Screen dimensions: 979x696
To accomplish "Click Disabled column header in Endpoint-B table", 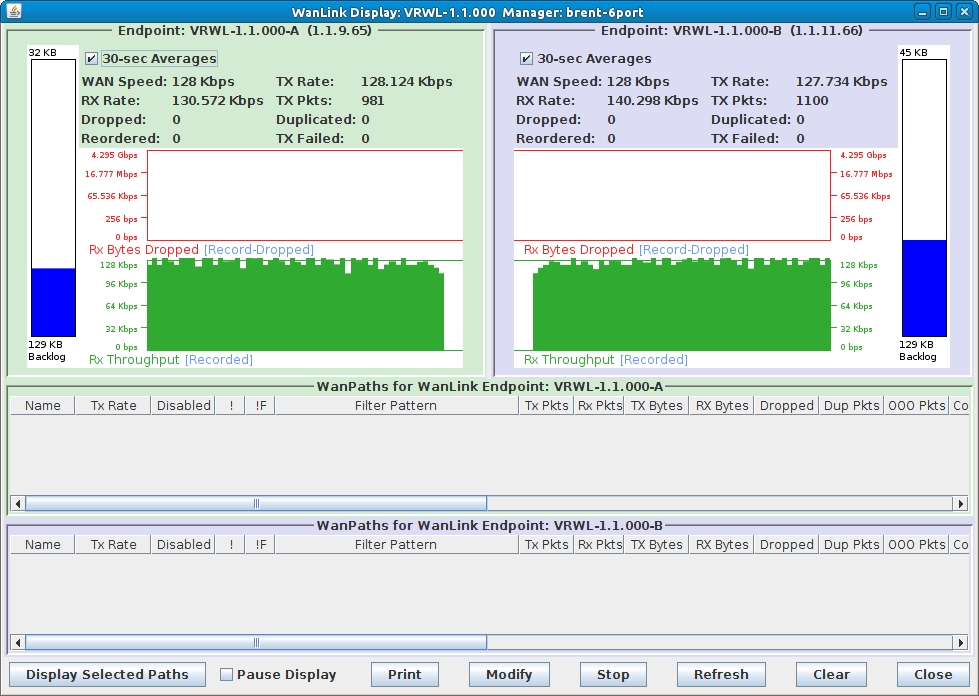I will (184, 545).
